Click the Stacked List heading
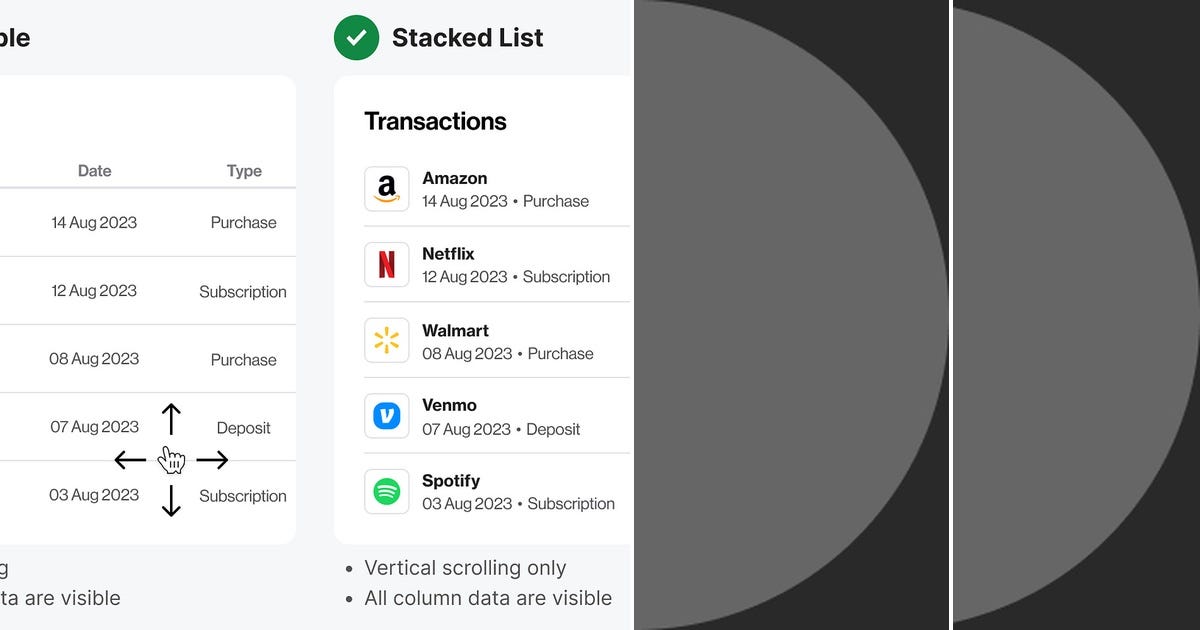Screen dimensions: 1200x630 coord(467,37)
